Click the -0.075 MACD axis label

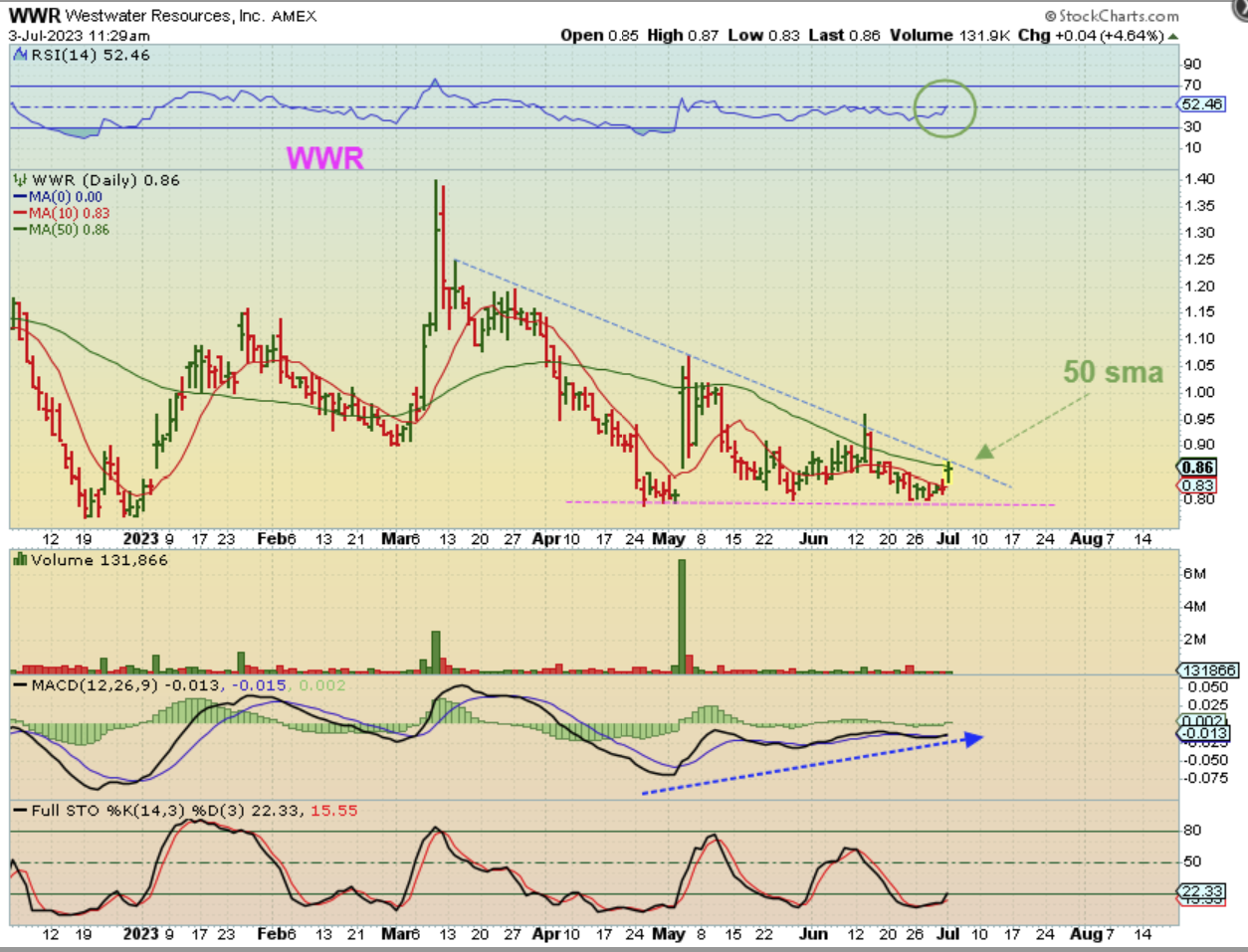[1204, 778]
